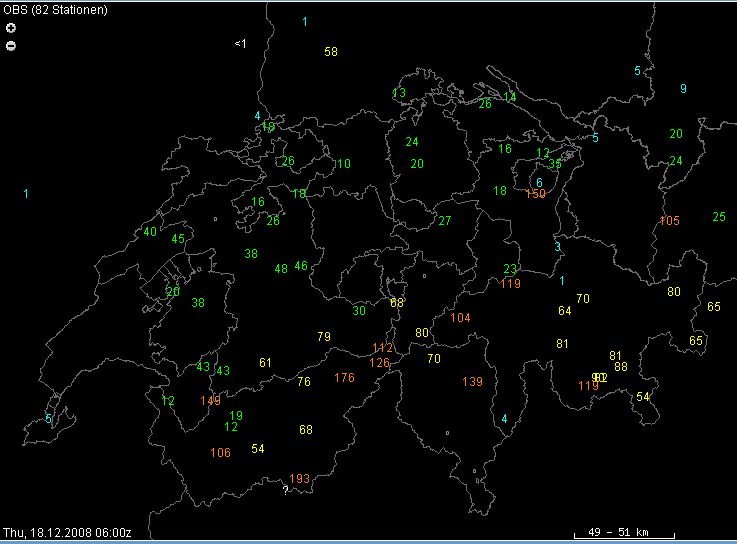Pick the station reading 139

[x=472, y=382]
